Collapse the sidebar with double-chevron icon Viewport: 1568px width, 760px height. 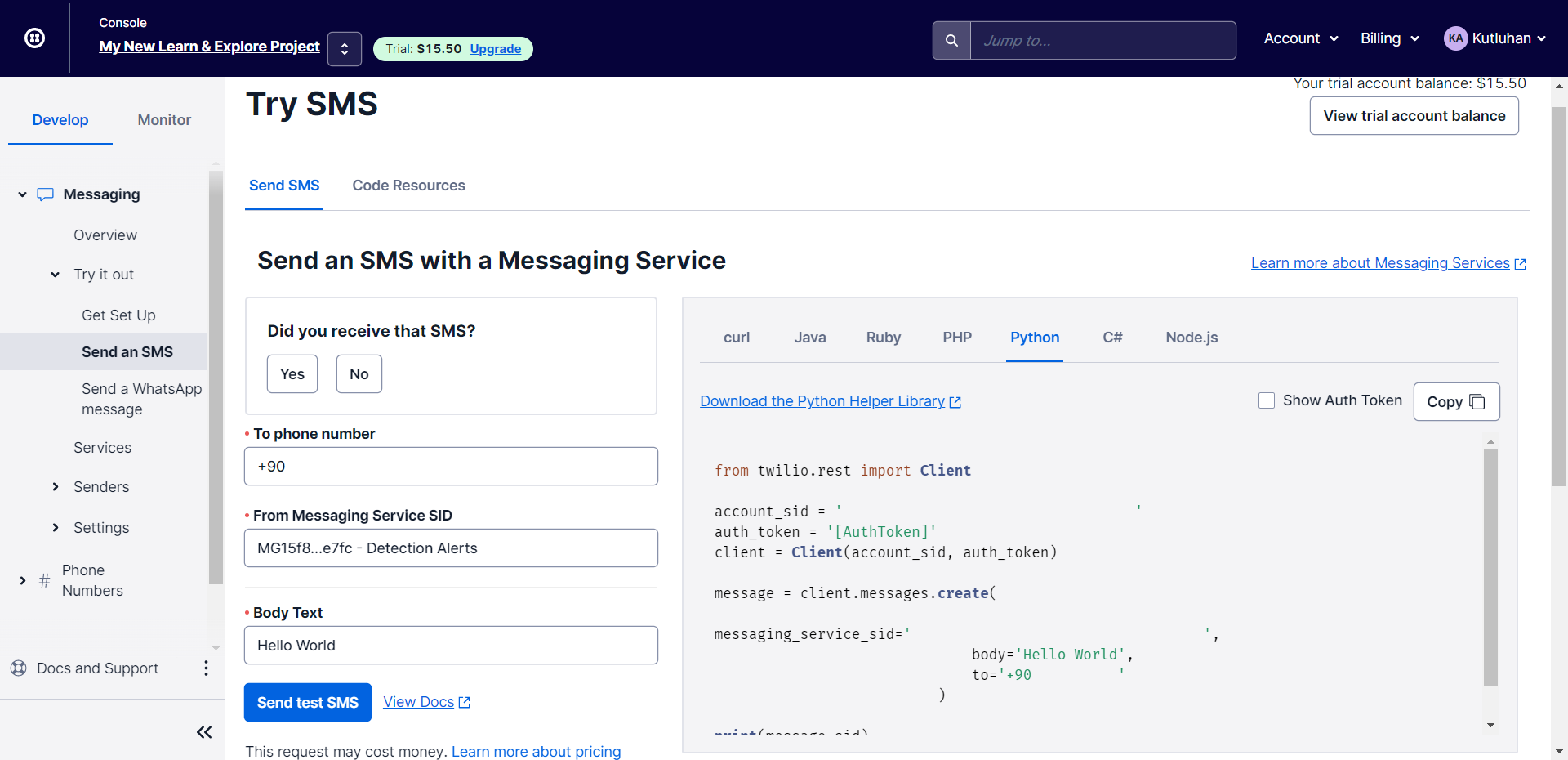tap(204, 732)
